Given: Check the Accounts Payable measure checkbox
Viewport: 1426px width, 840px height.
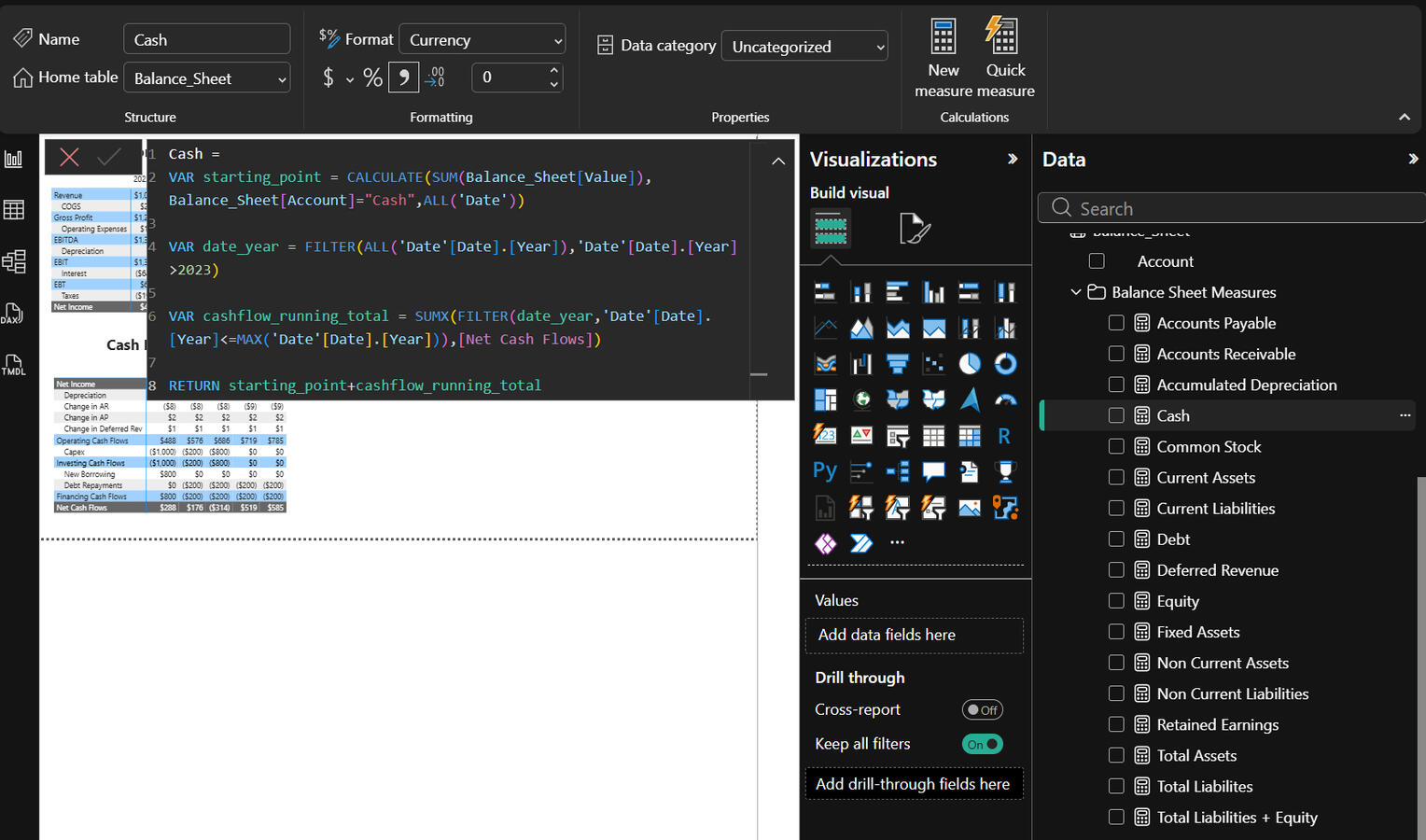Looking at the screenshot, I should pyautogui.click(x=1116, y=323).
